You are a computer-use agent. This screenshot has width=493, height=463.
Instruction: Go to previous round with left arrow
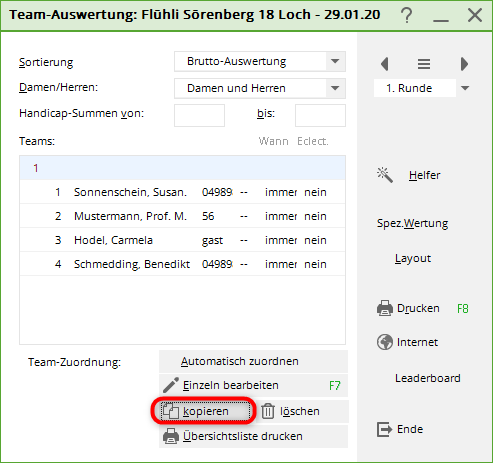385,64
